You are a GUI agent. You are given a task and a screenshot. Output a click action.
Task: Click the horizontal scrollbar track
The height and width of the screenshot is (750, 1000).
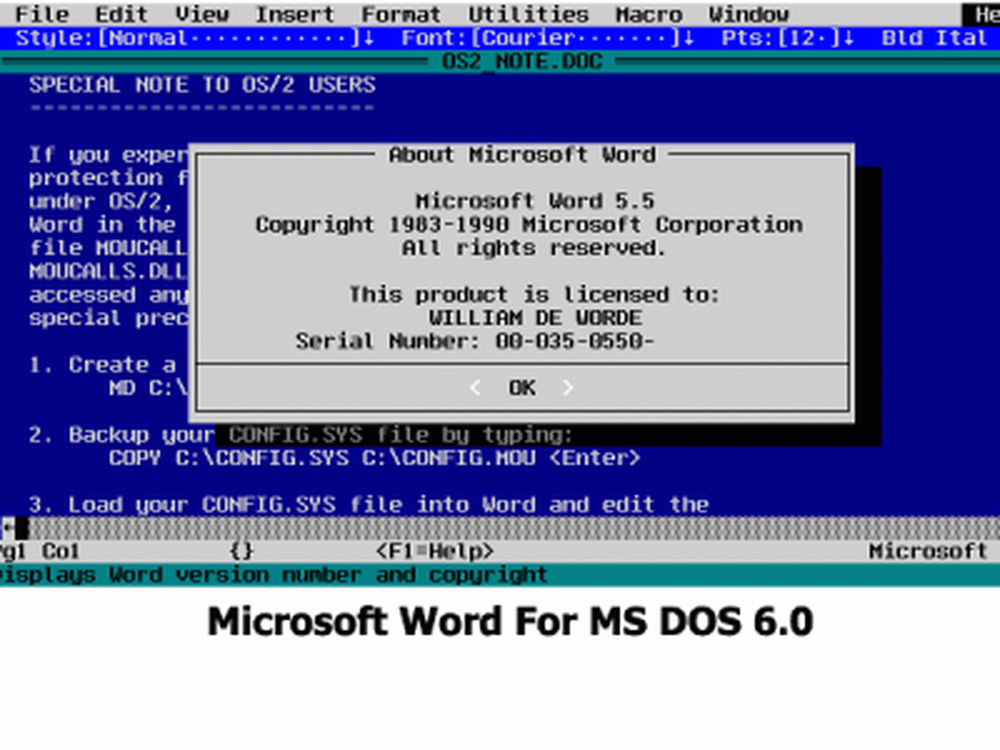tap(500, 528)
